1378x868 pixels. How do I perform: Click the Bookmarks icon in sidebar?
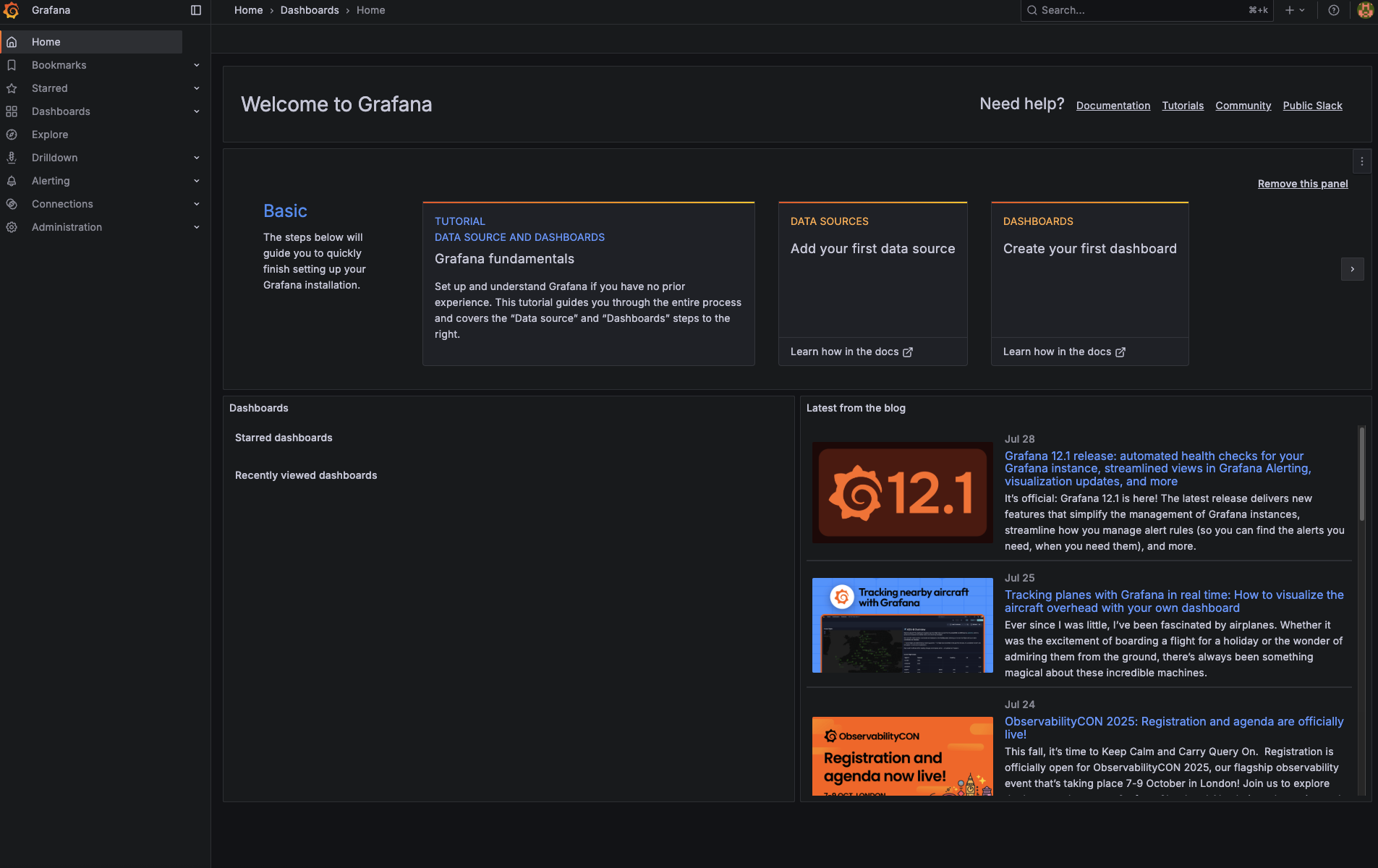tap(12, 65)
